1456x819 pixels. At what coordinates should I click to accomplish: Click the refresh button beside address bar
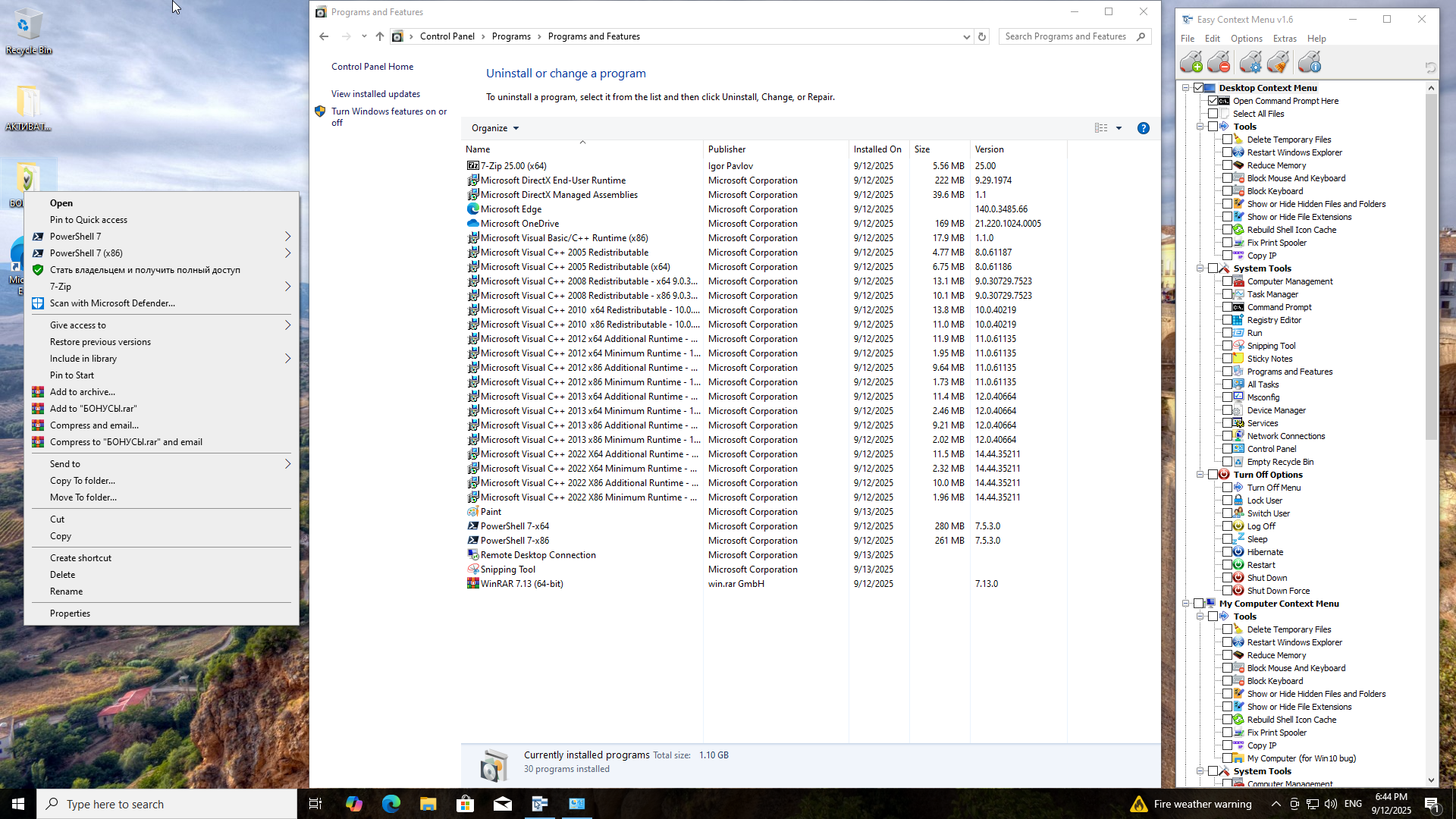[x=982, y=36]
